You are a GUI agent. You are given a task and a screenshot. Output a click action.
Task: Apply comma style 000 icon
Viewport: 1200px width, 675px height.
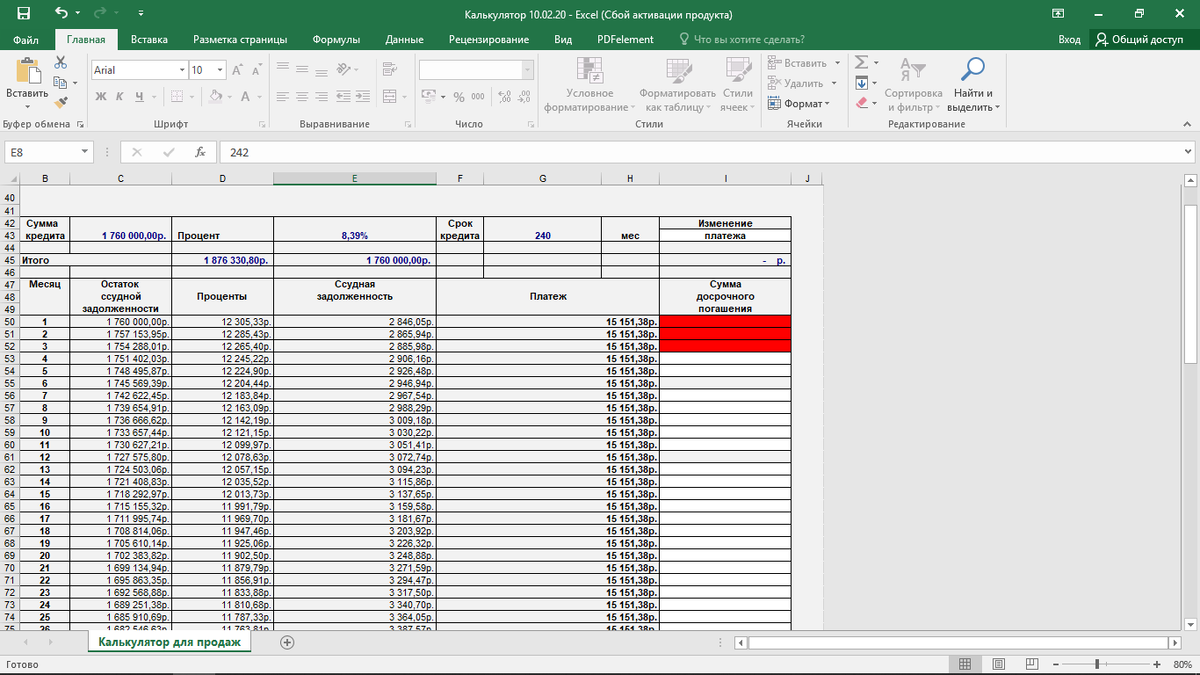point(478,97)
